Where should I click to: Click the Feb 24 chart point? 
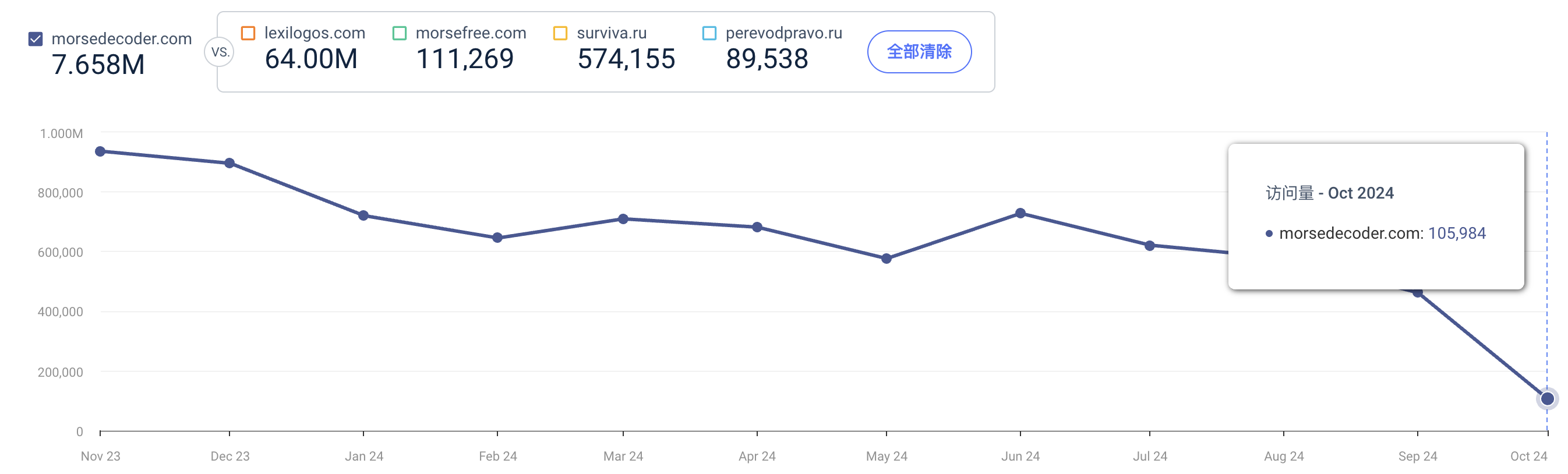click(497, 238)
